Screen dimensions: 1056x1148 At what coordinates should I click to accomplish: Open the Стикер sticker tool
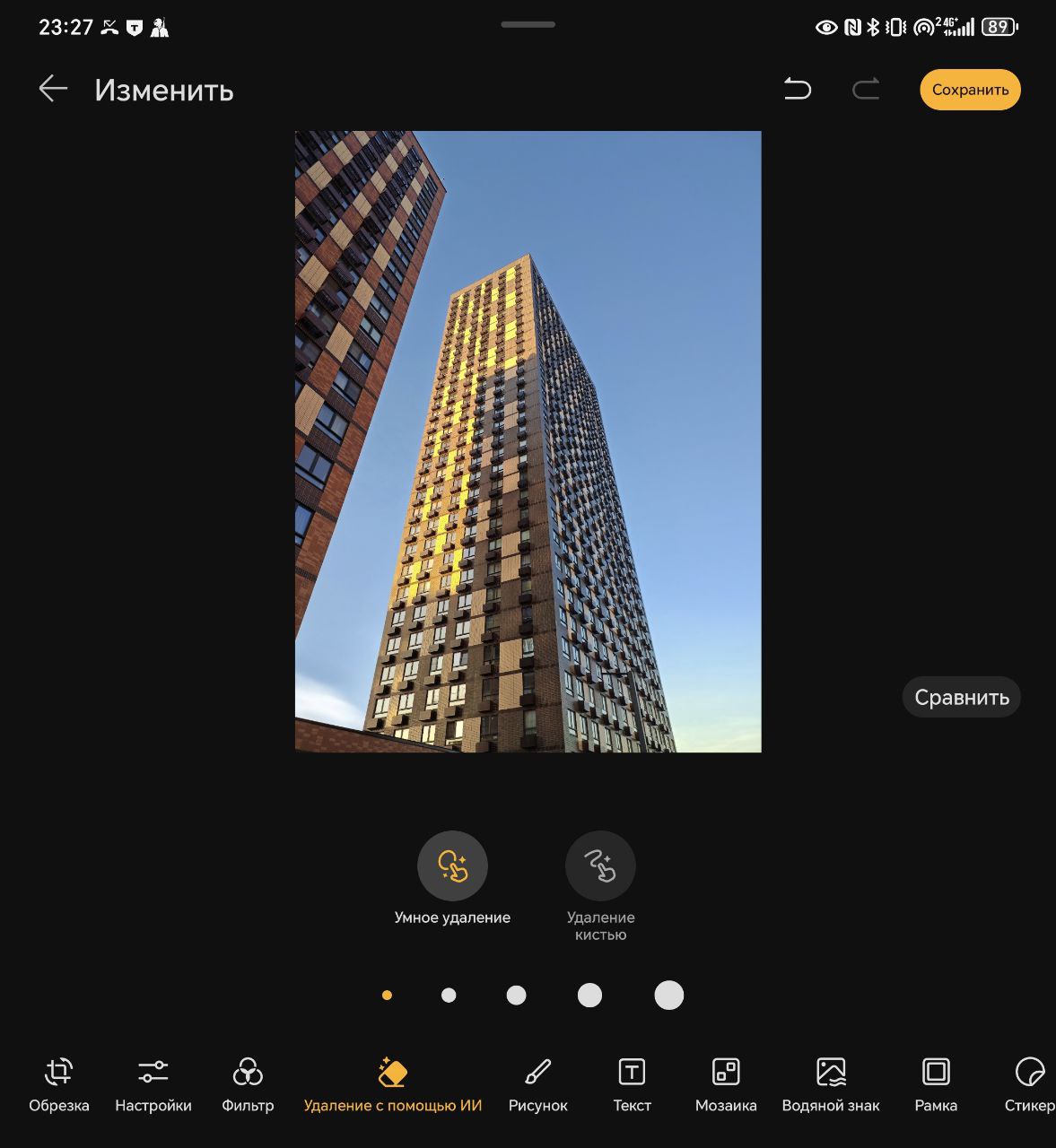(1029, 1084)
